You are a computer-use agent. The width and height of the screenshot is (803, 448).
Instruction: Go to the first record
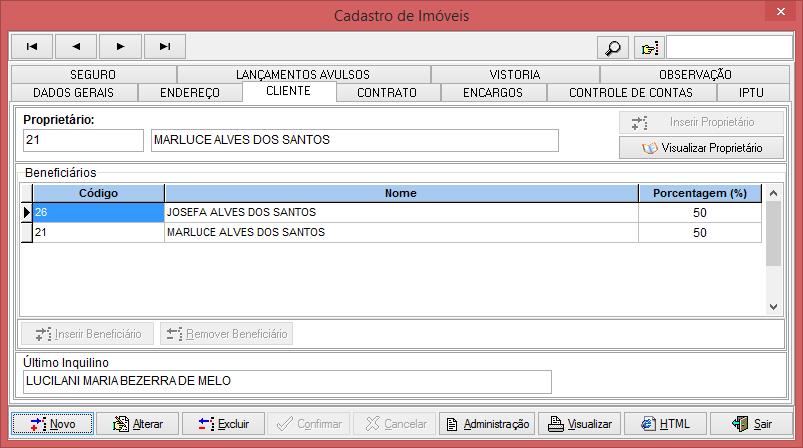pos(31,46)
